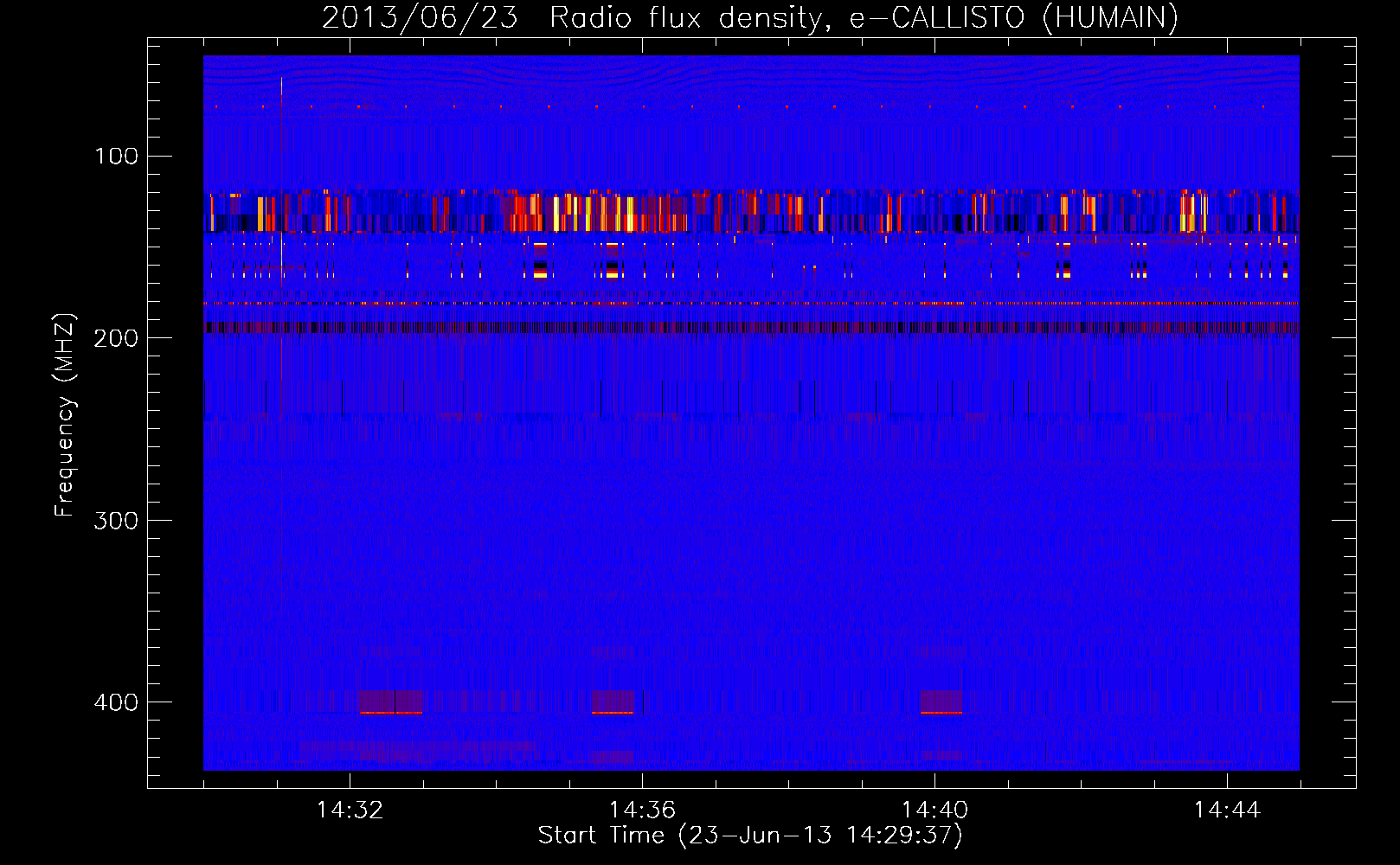The image size is (1400, 865).
Task: Click the 400 frequency axis label
Action: tap(116, 702)
